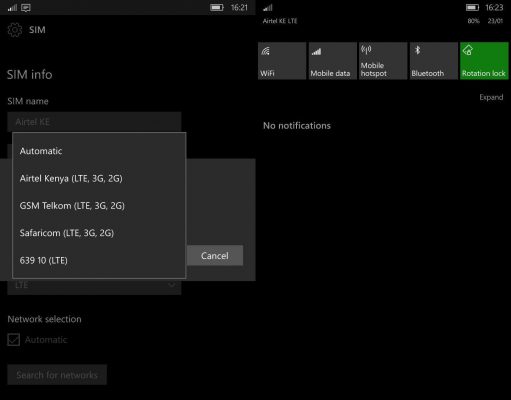Choose Automatic in network list

coord(99,151)
